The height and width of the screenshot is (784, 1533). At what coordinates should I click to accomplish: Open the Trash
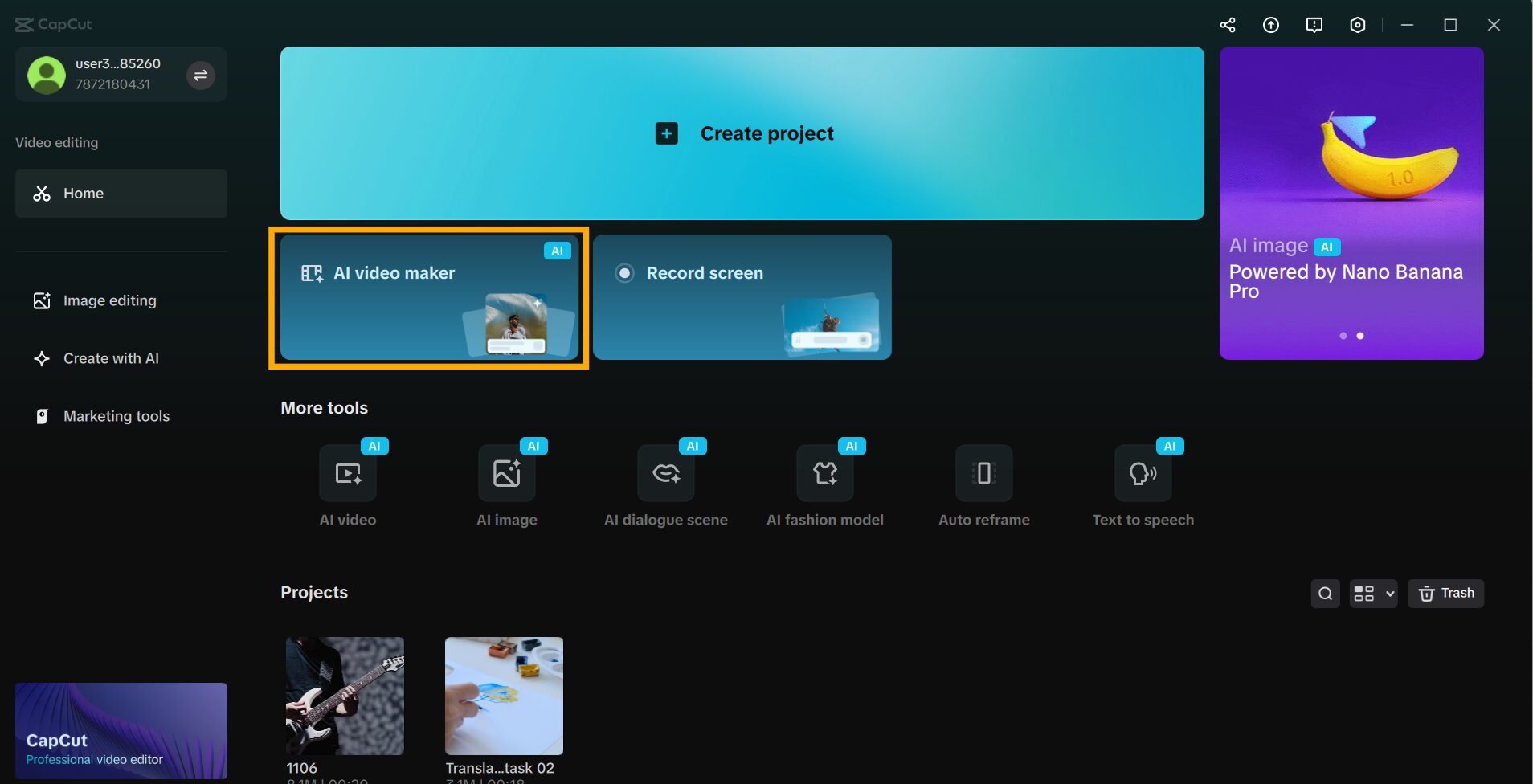click(1445, 594)
